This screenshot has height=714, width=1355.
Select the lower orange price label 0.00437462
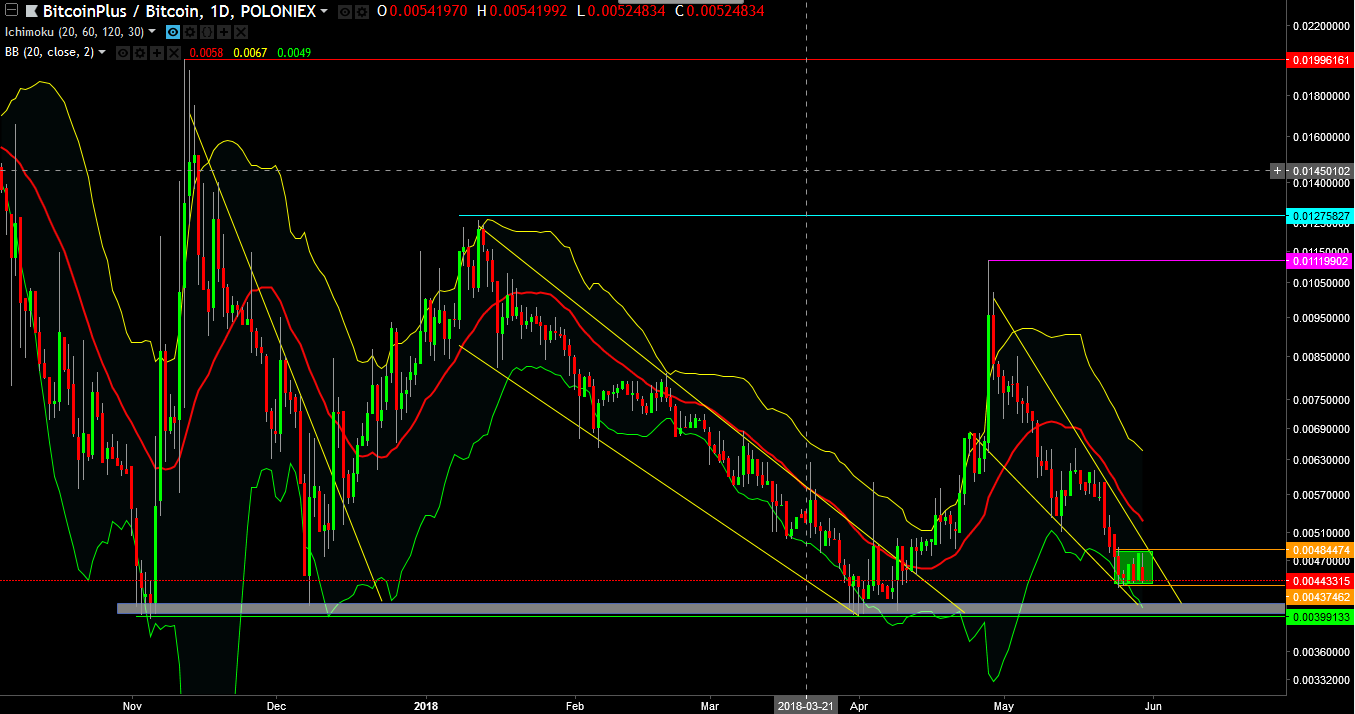click(1321, 596)
